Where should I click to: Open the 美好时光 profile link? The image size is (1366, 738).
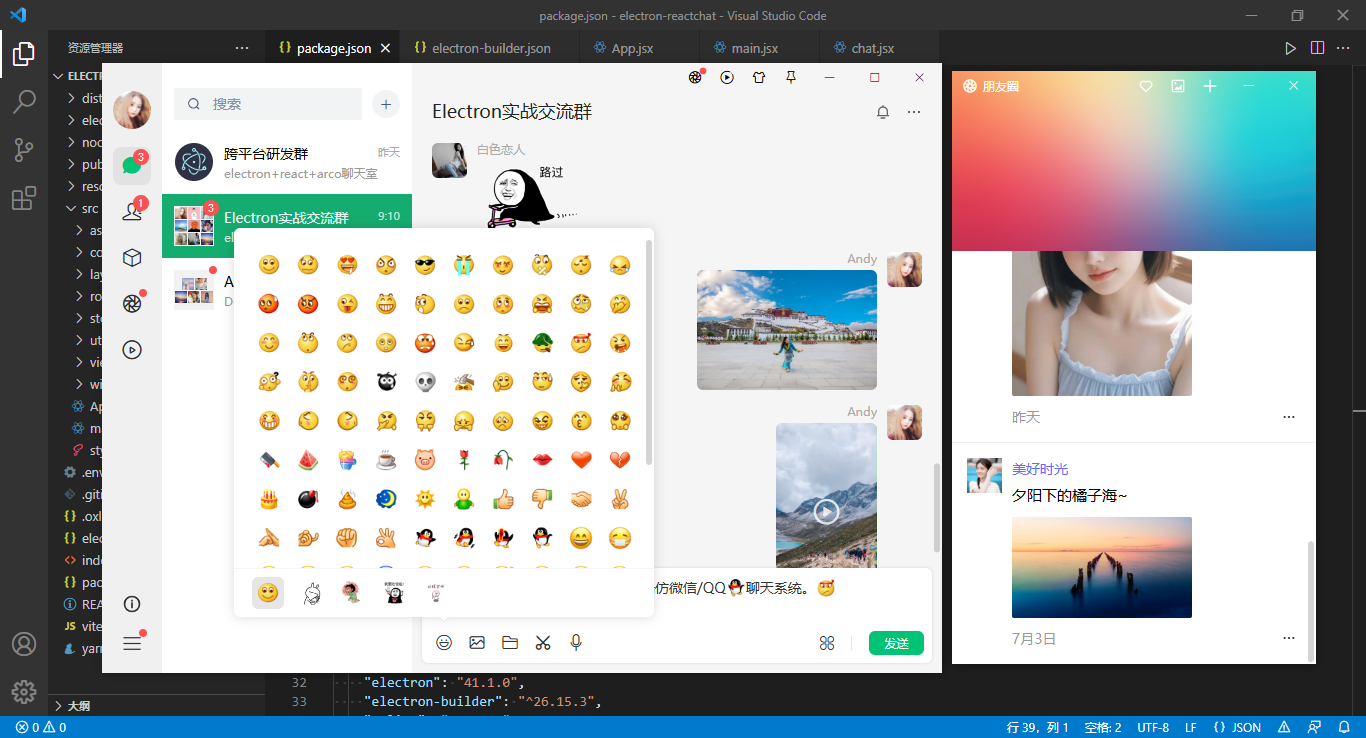coord(1040,469)
